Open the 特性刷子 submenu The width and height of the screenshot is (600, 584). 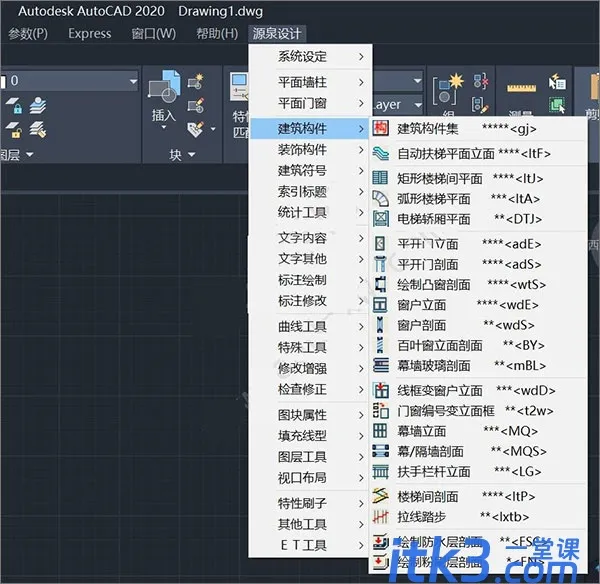click(x=310, y=503)
